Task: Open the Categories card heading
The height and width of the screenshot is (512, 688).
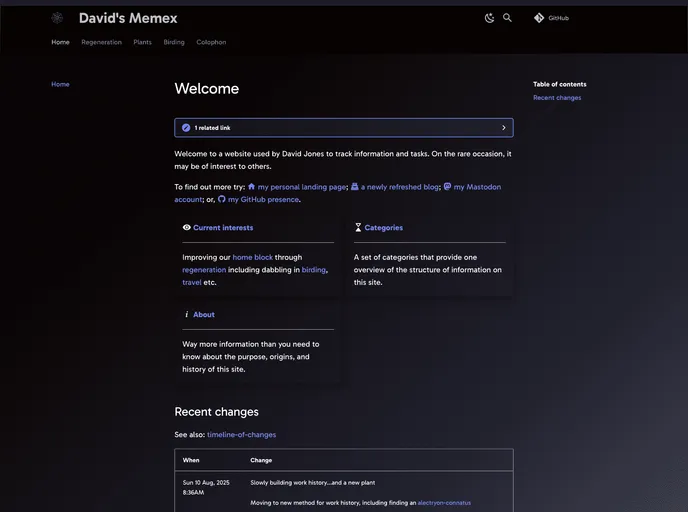Action: tap(383, 228)
